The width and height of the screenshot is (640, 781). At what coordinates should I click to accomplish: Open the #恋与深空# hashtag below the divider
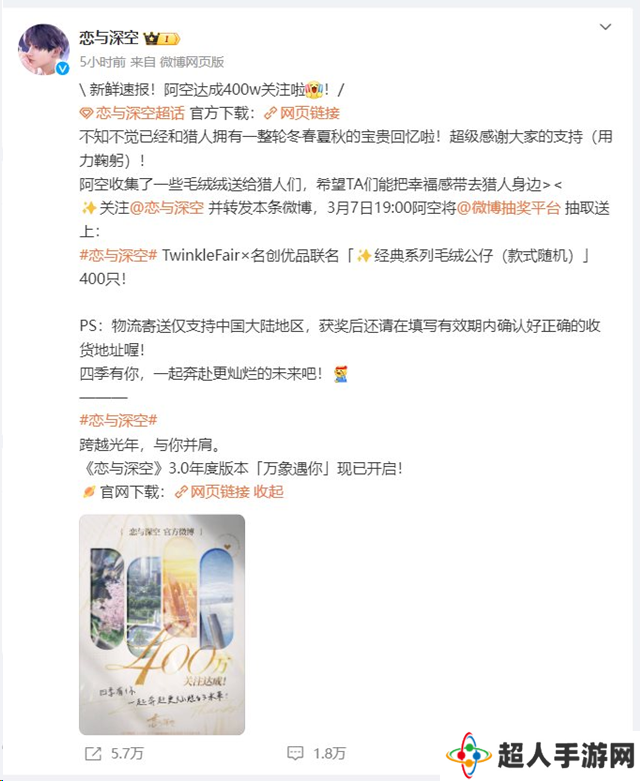pyautogui.click(x=119, y=420)
